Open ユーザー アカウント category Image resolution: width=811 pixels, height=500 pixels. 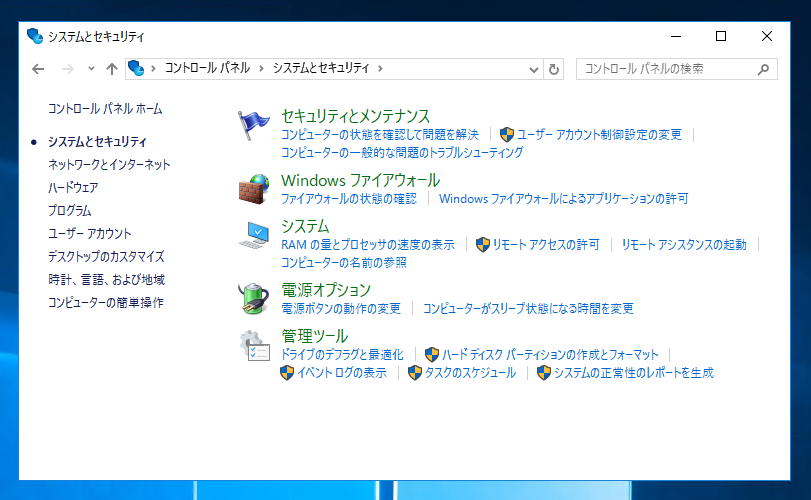coord(89,234)
